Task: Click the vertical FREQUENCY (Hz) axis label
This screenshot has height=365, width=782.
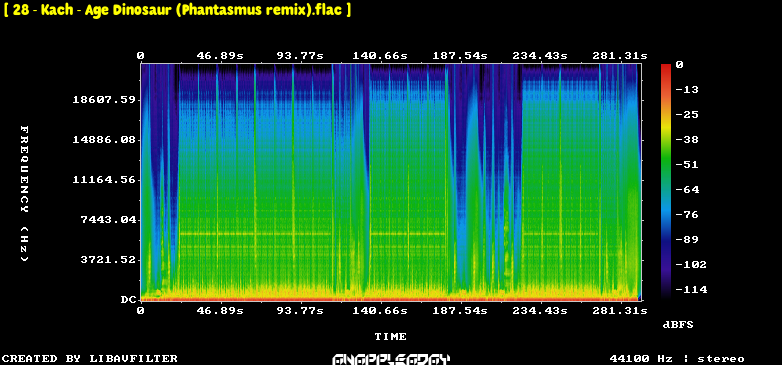Action: click(24, 194)
